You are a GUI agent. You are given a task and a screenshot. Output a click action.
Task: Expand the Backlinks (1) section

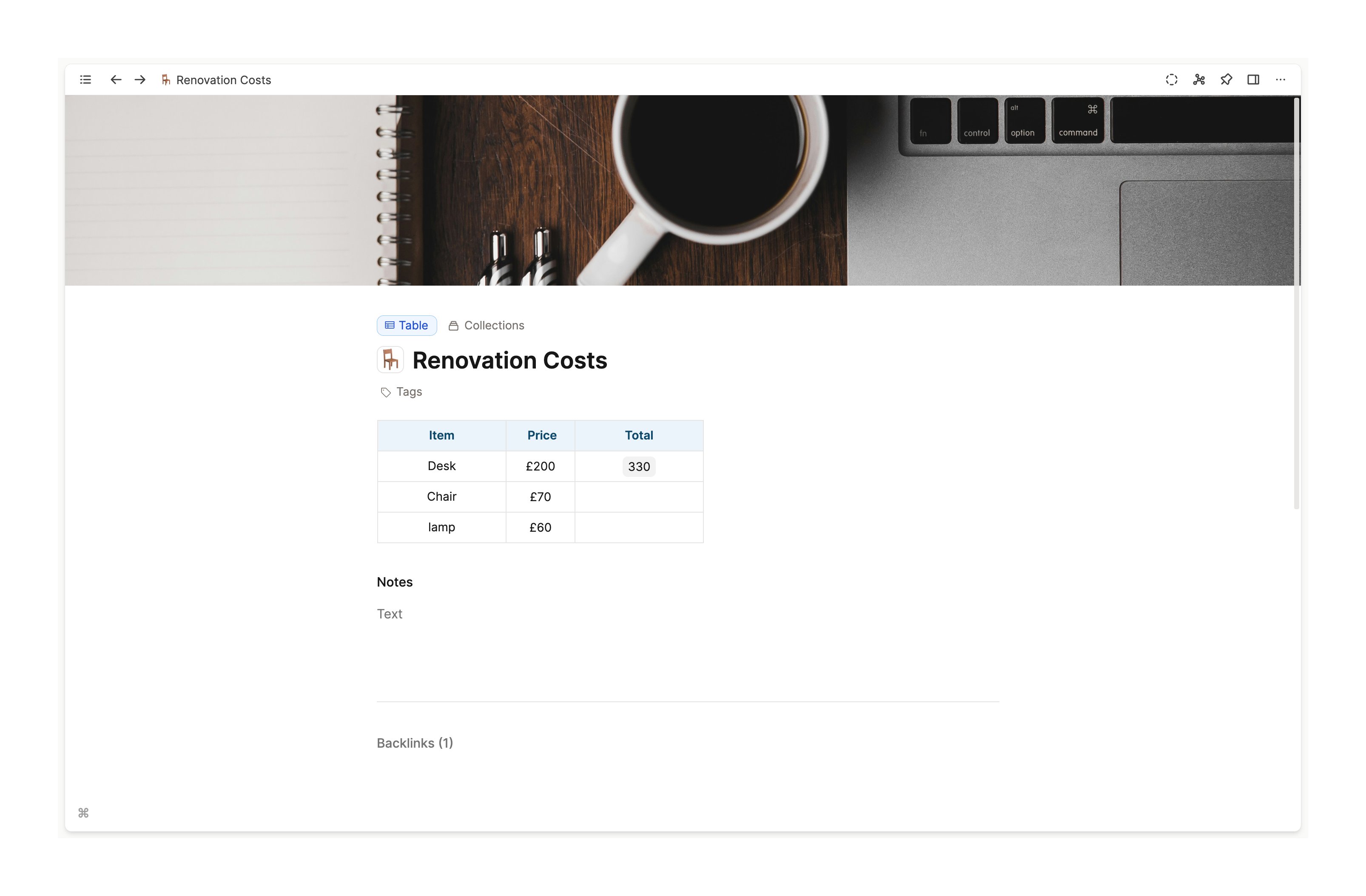[414, 743]
